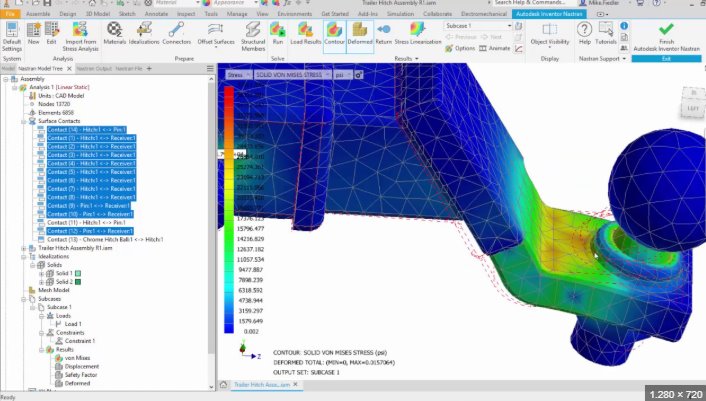Open the Object Visibility menu
706x401 pixels.
(x=550, y=35)
